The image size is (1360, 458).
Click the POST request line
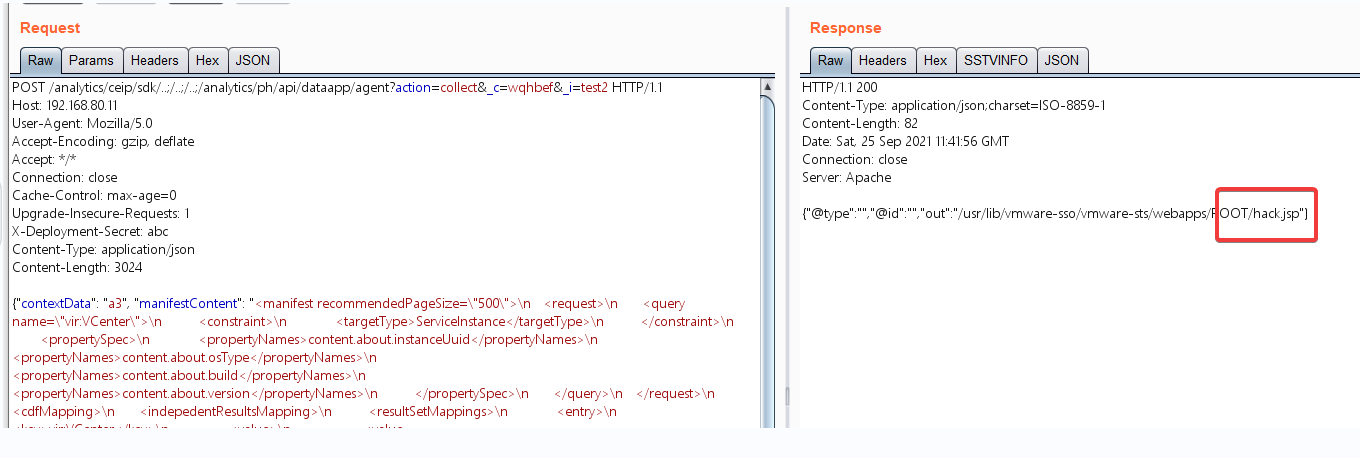338,88
